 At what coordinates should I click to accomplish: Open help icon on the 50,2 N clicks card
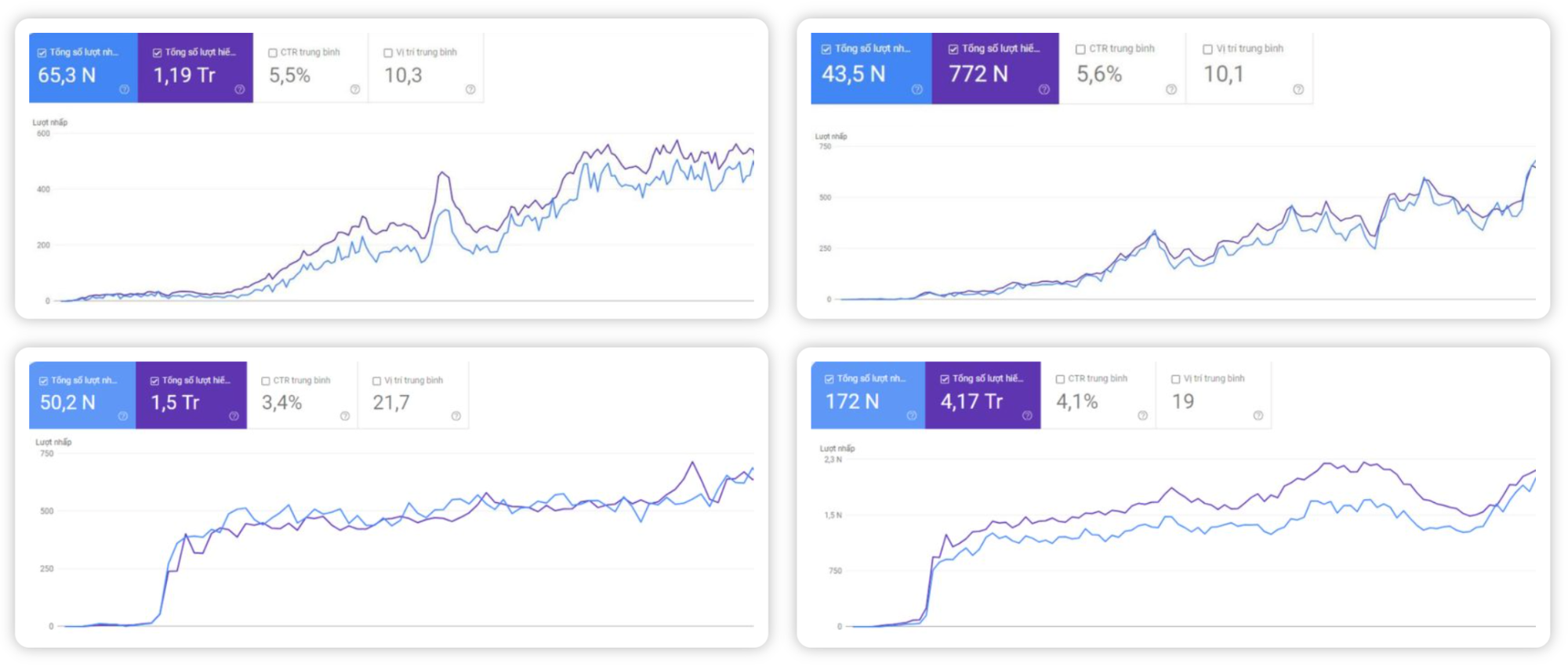coord(122,416)
